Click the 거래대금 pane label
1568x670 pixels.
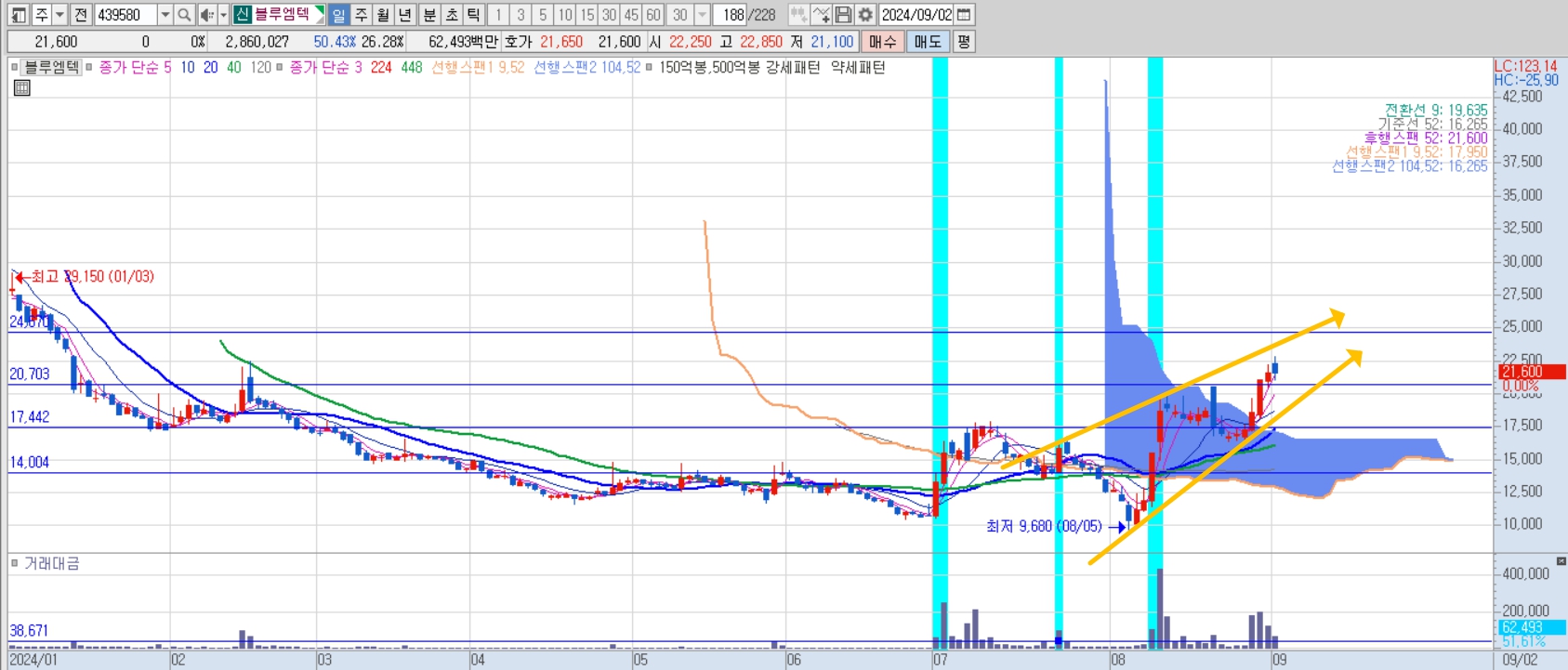51,563
